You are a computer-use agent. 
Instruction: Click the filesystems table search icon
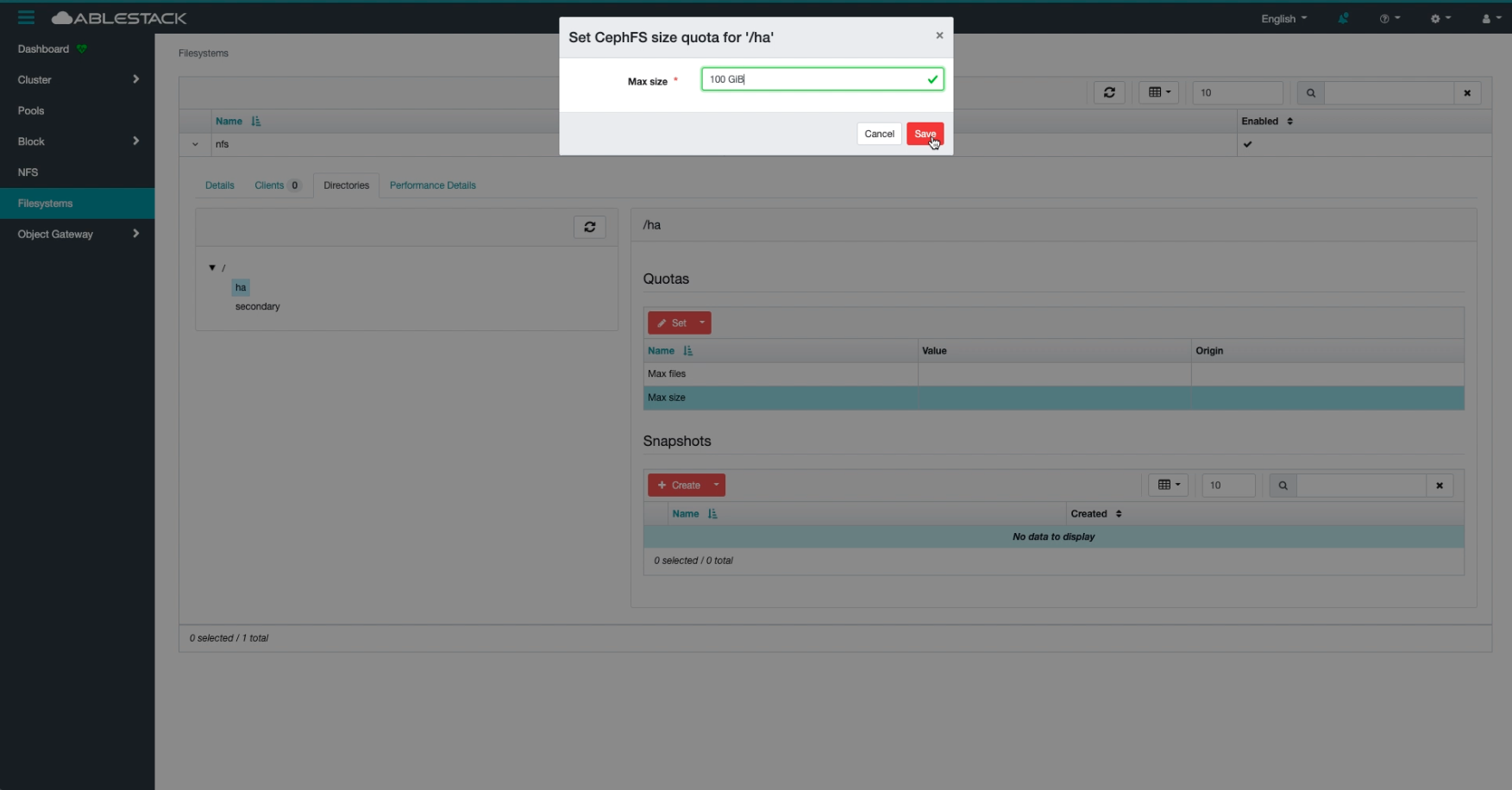coord(1310,92)
